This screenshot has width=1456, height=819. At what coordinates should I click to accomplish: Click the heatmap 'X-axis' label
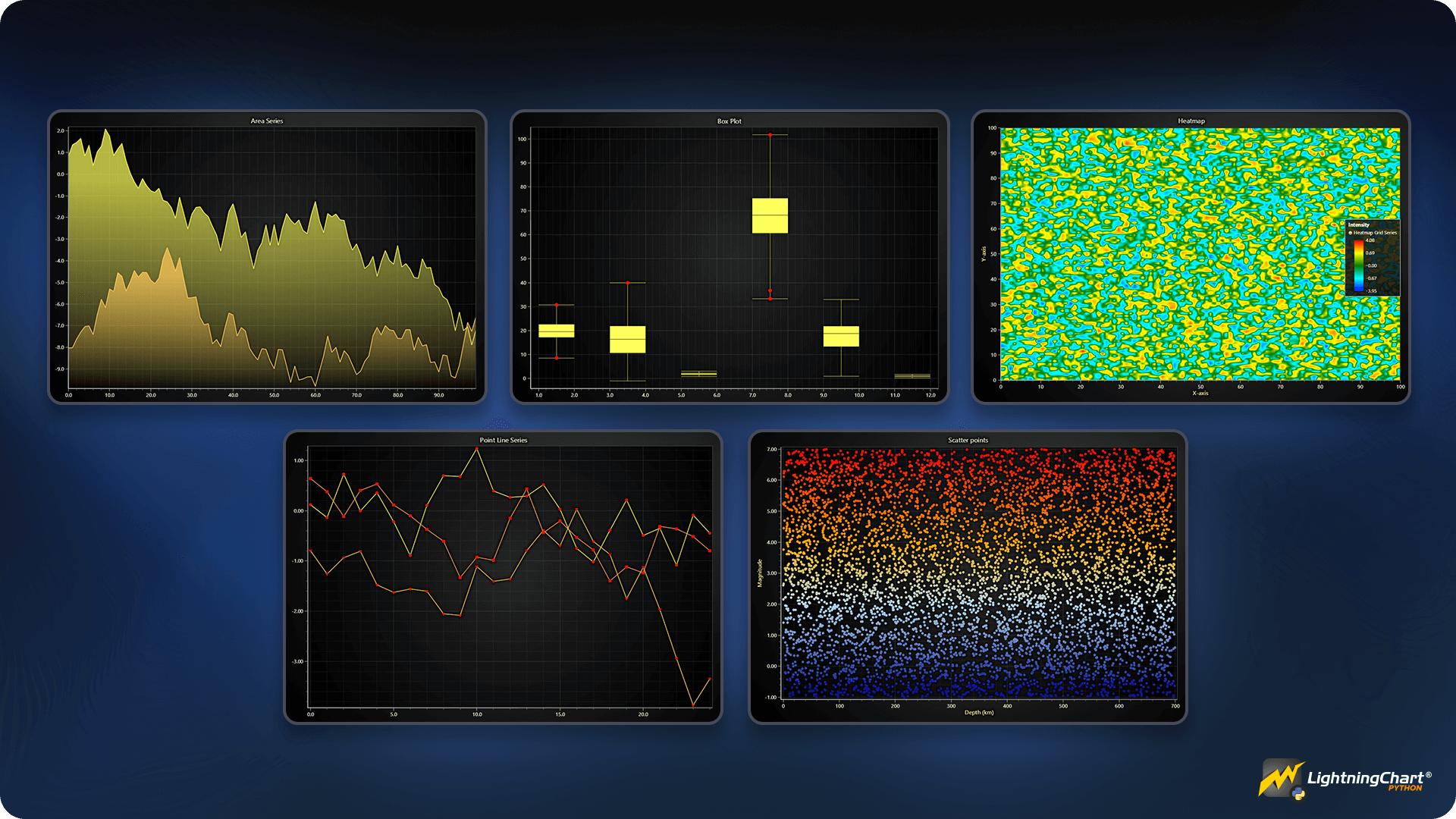pos(1200,393)
